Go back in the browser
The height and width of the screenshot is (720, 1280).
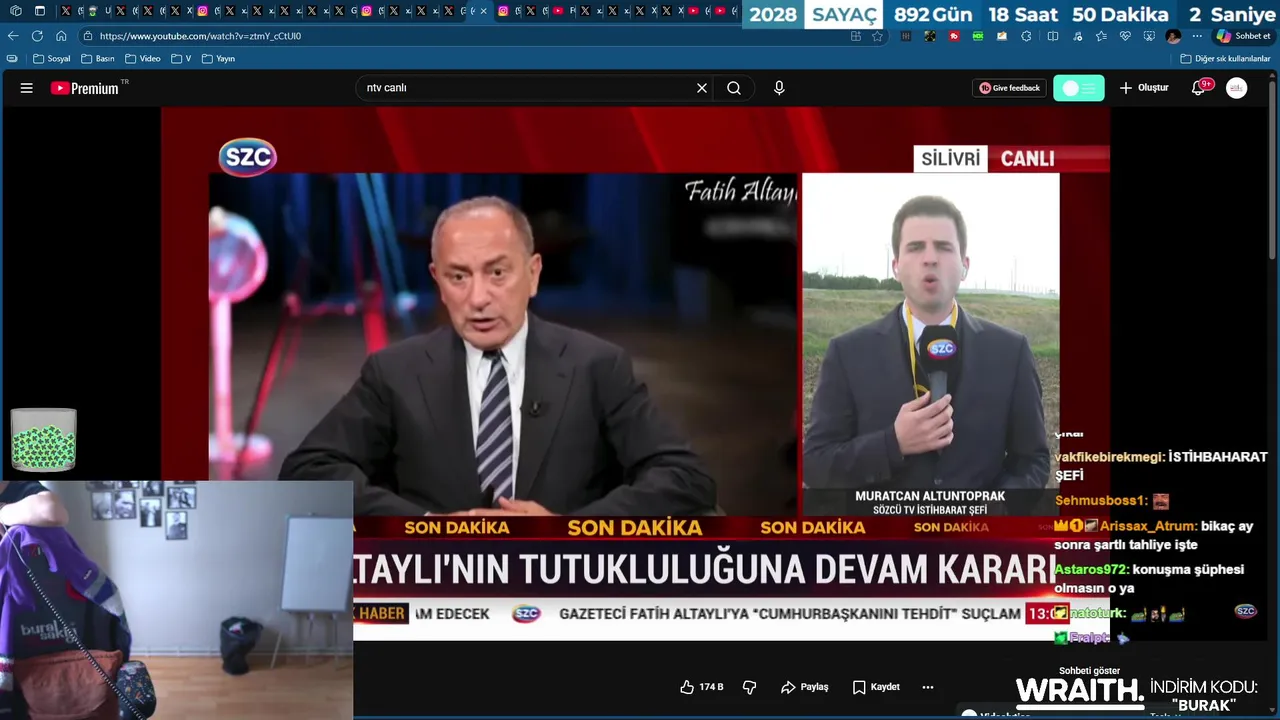[x=13, y=36]
